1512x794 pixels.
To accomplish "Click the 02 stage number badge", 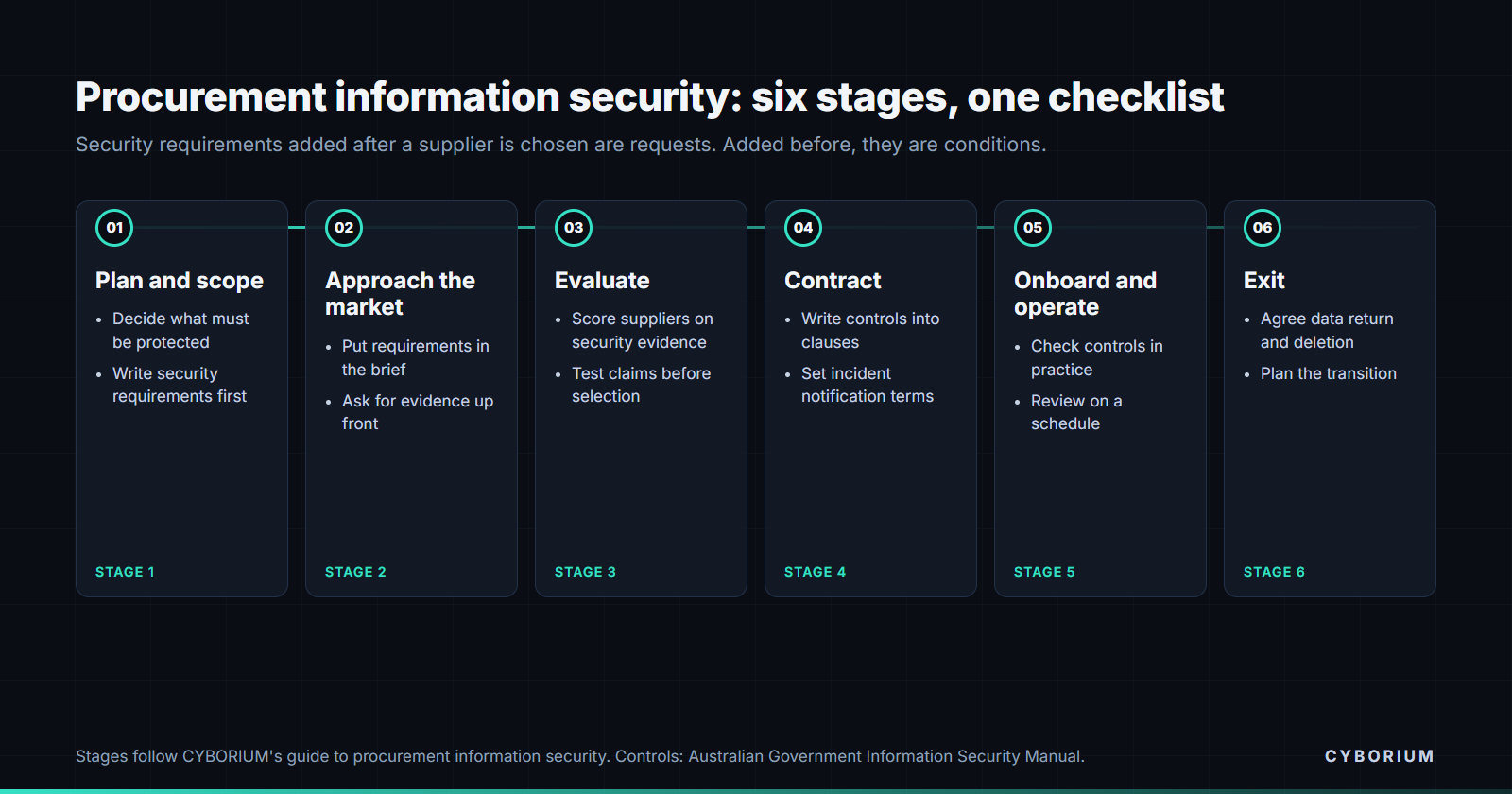I will tap(344, 228).
